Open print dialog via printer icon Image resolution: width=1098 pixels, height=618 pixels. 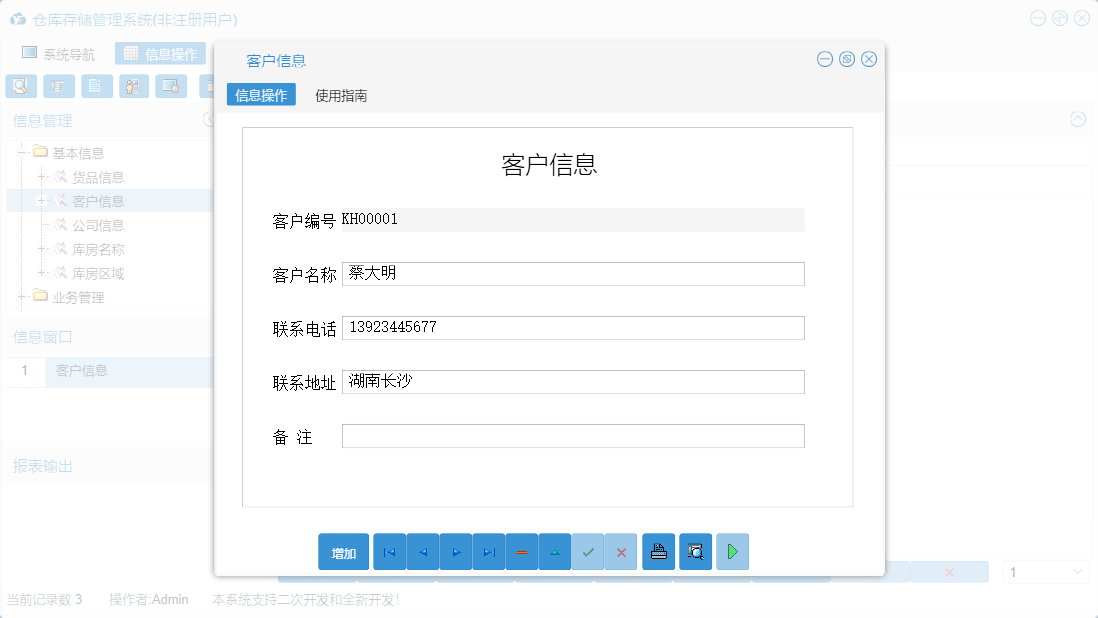click(x=658, y=551)
